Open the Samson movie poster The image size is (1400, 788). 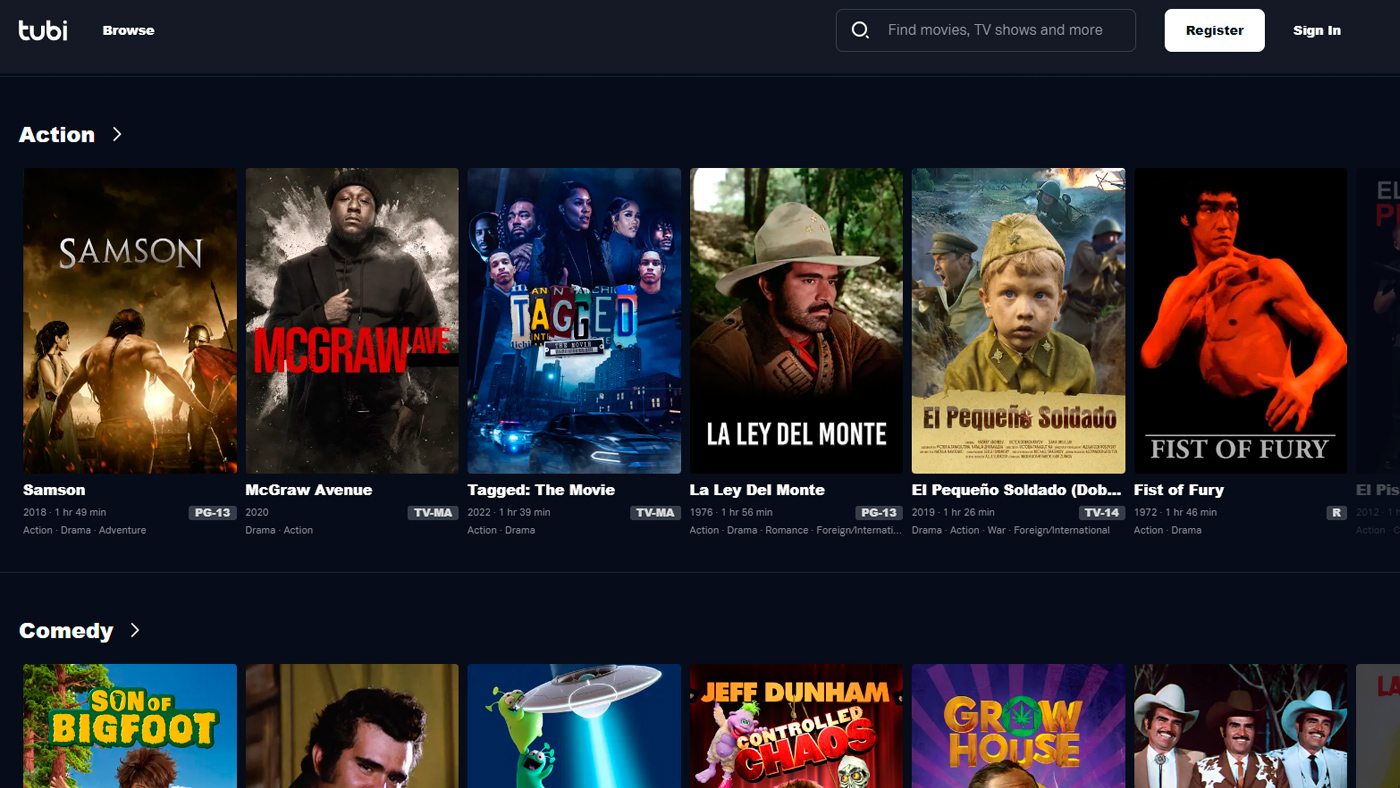(130, 320)
